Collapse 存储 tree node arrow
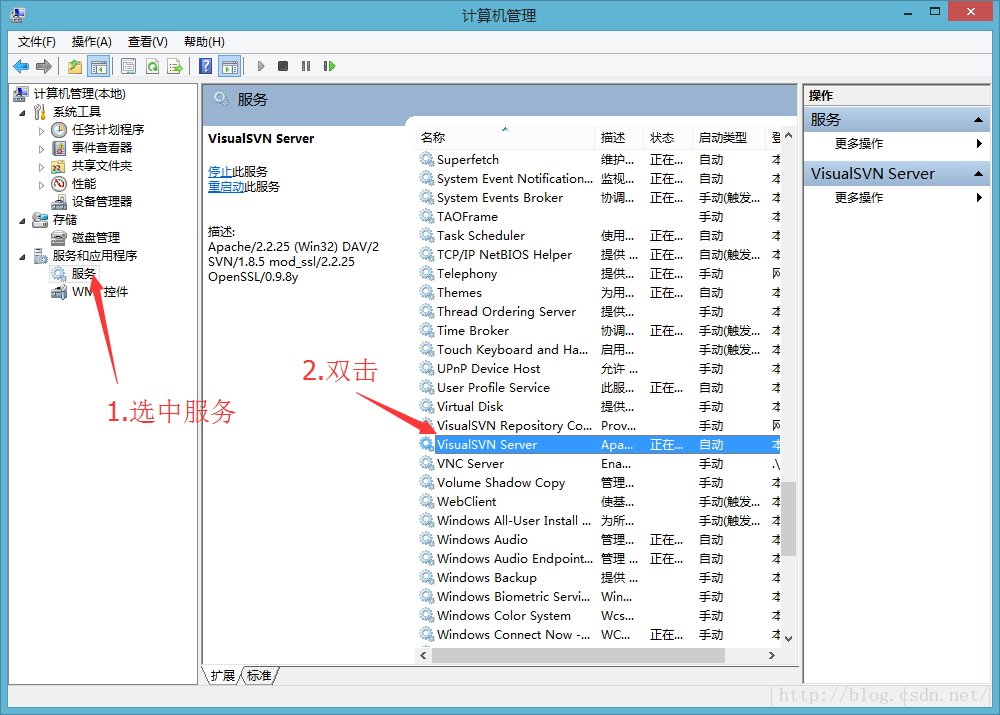 coord(22,221)
